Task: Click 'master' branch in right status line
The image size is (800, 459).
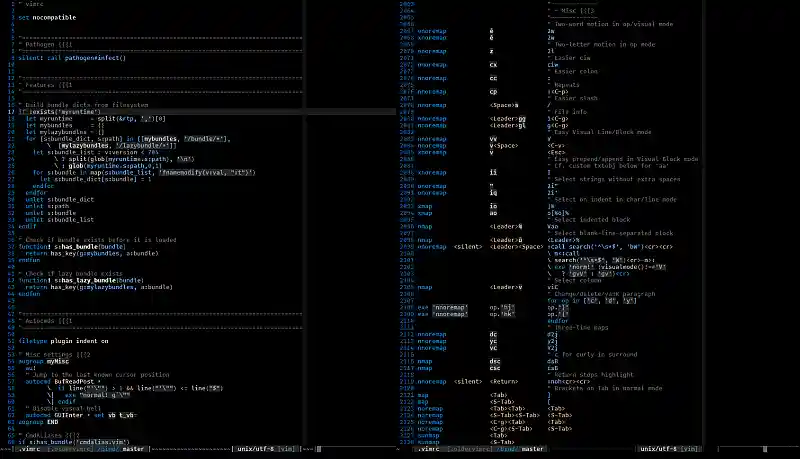Action: tap(533, 449)
